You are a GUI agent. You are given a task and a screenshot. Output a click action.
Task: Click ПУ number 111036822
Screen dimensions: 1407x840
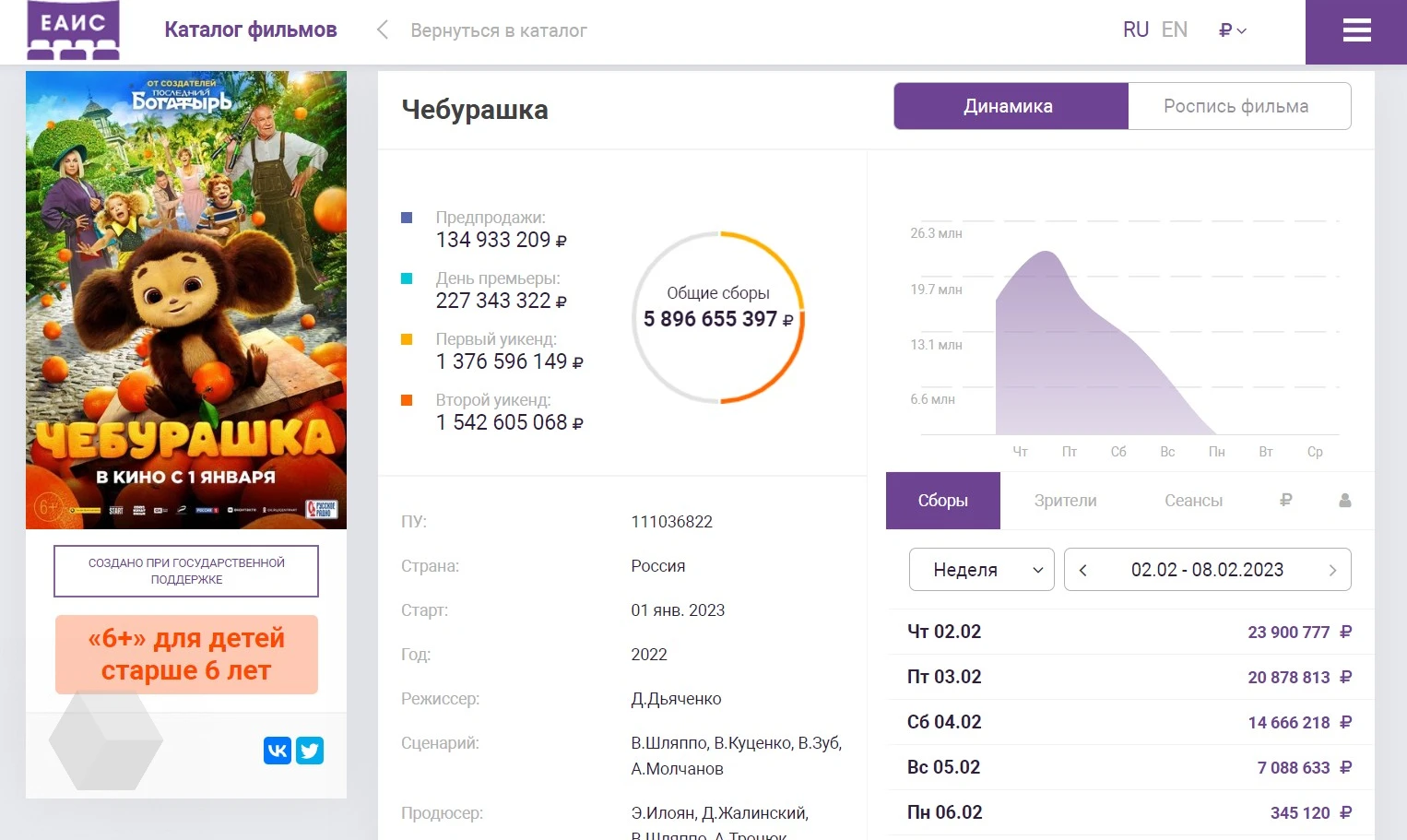point(671,522)
